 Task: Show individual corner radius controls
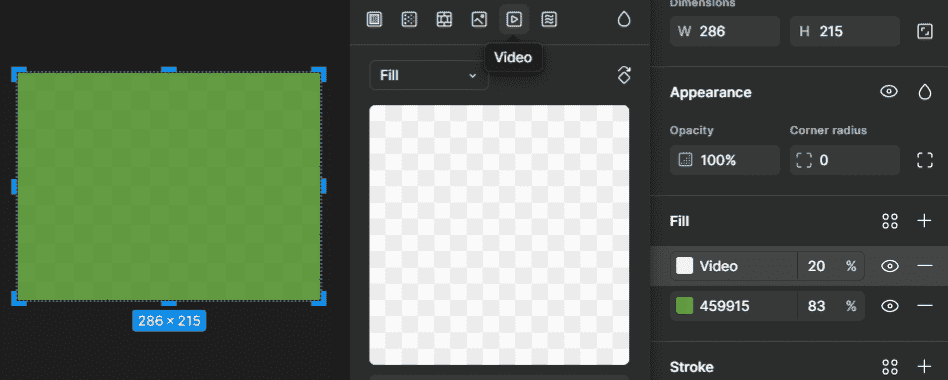[924, 160]
